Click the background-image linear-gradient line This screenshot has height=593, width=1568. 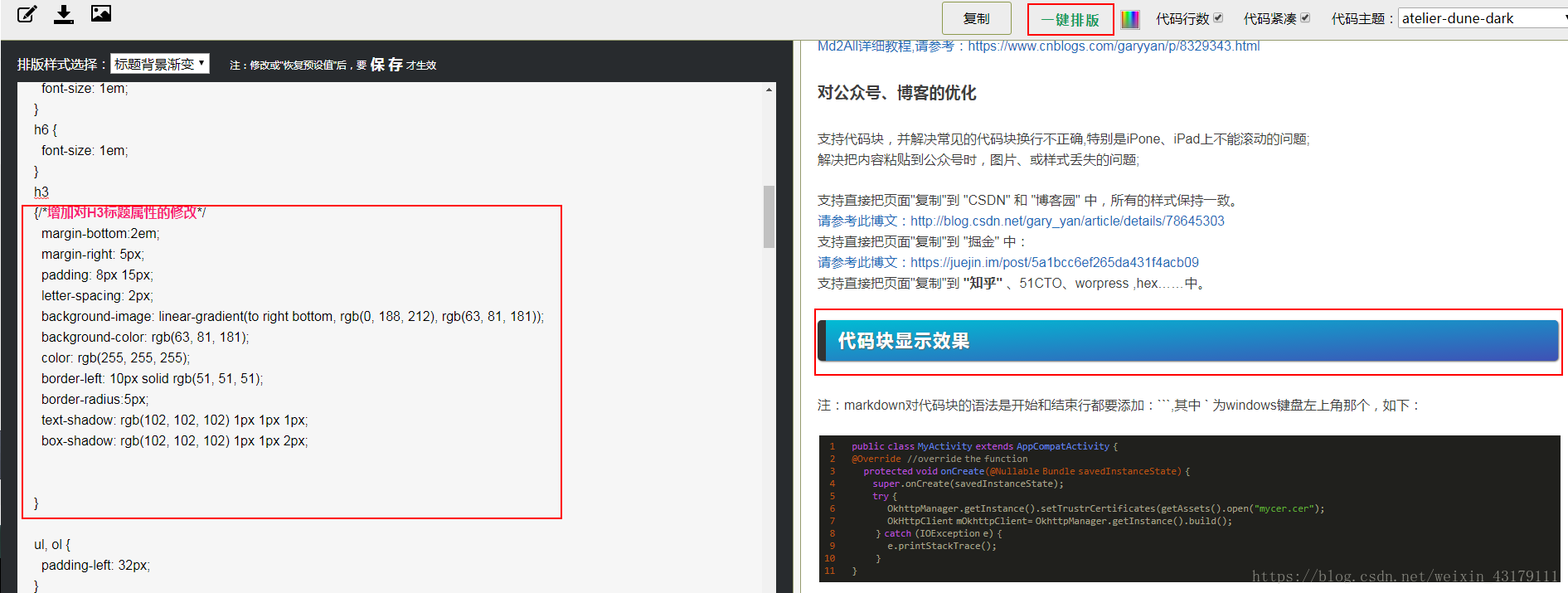pyautogui.click(x=293, y=317)
